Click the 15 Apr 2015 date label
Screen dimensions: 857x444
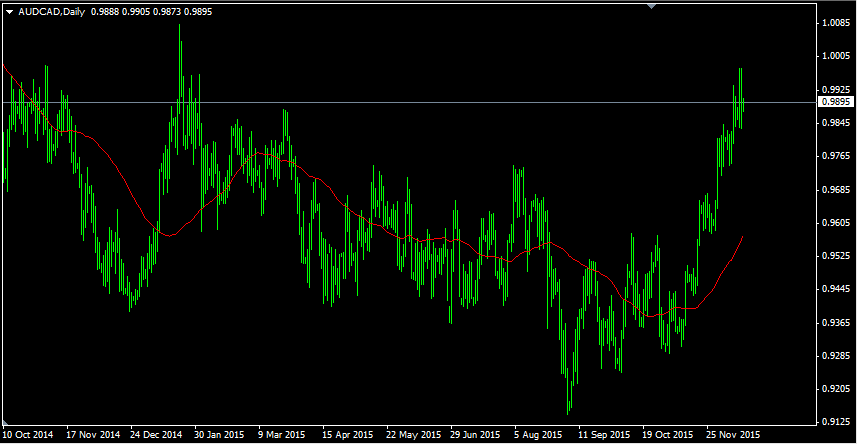(349, 435)
